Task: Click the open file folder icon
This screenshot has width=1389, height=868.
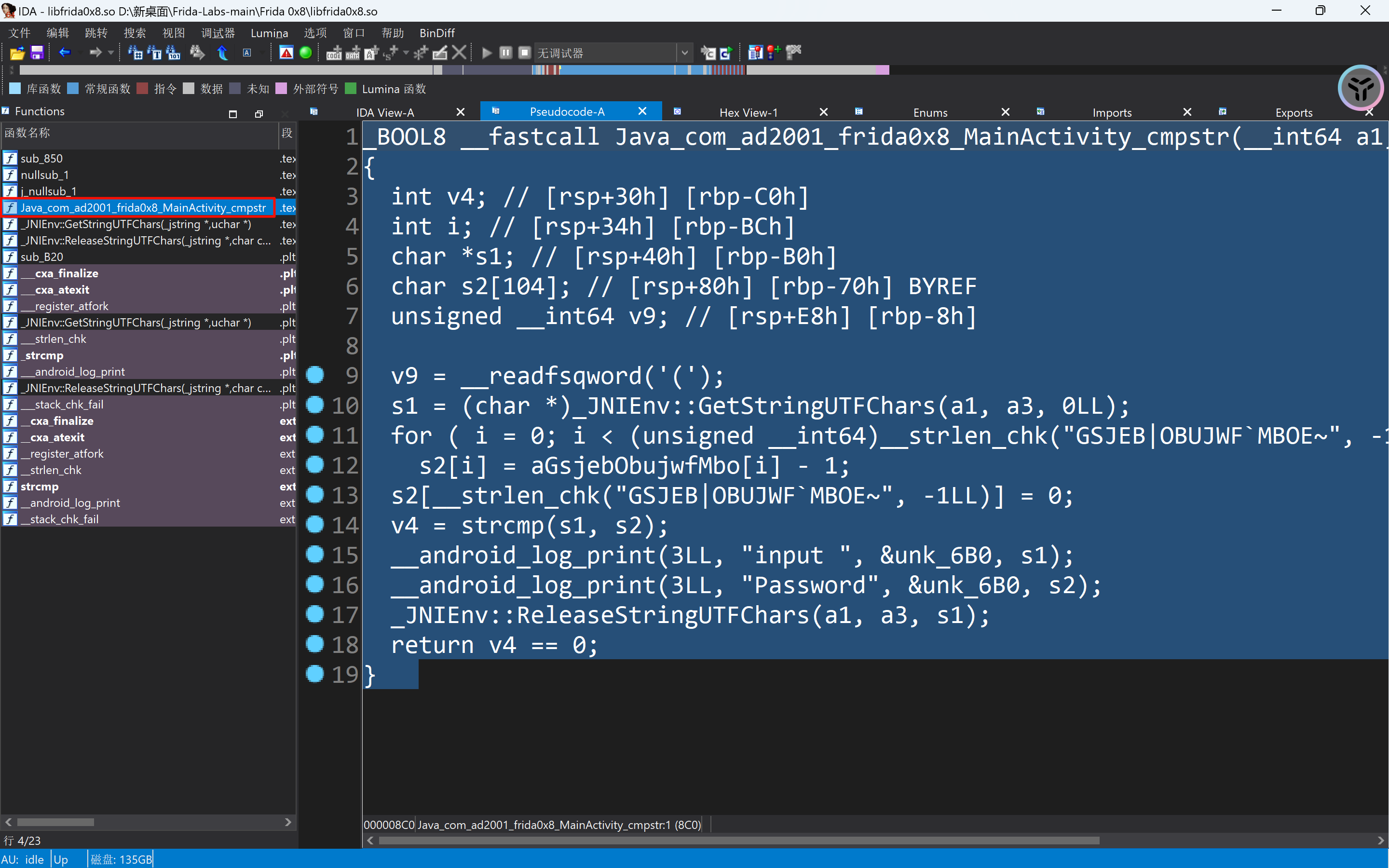Action: click(x=17, y=53)
